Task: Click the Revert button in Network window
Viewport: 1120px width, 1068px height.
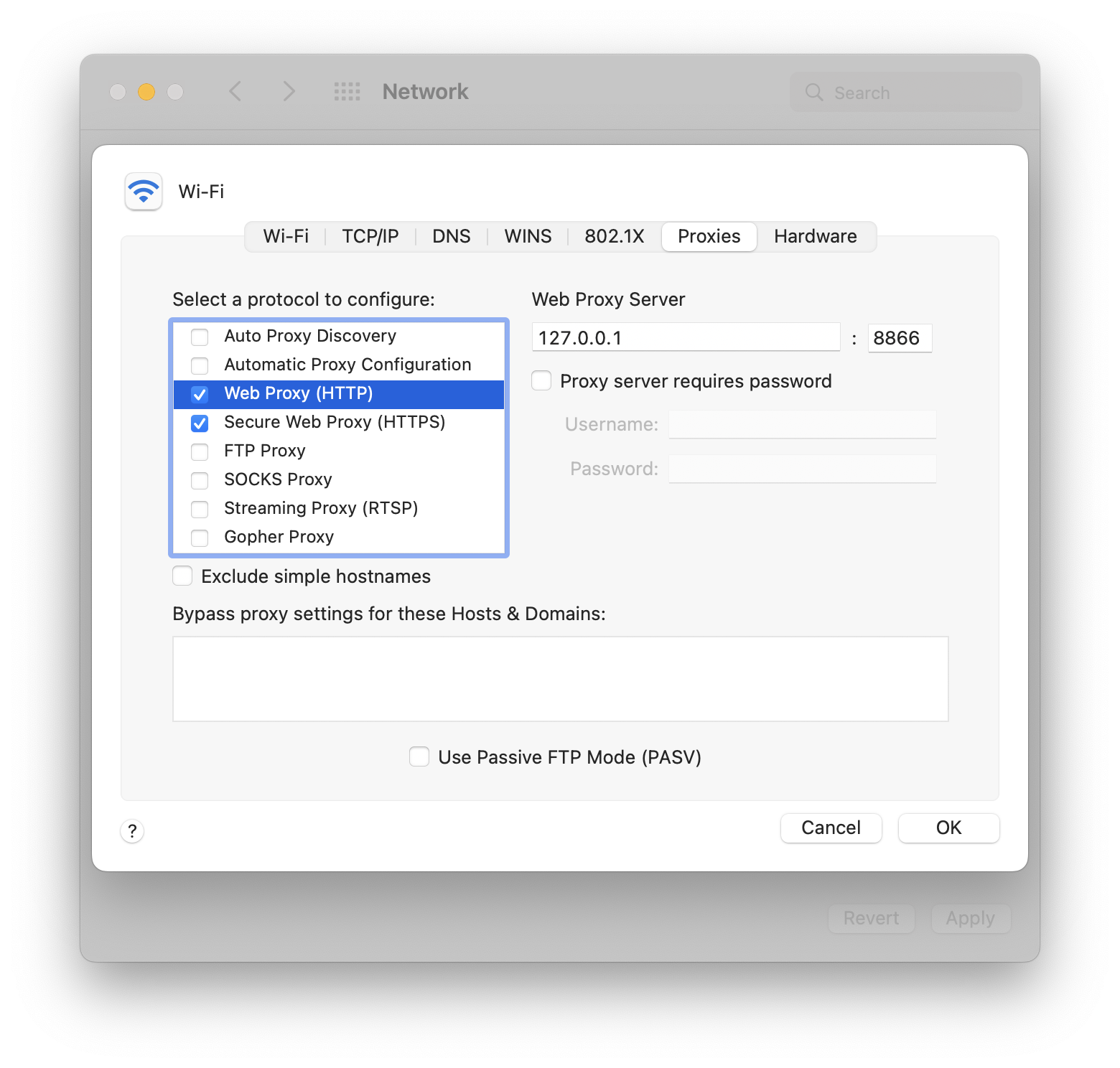Action: pos(872,918)
